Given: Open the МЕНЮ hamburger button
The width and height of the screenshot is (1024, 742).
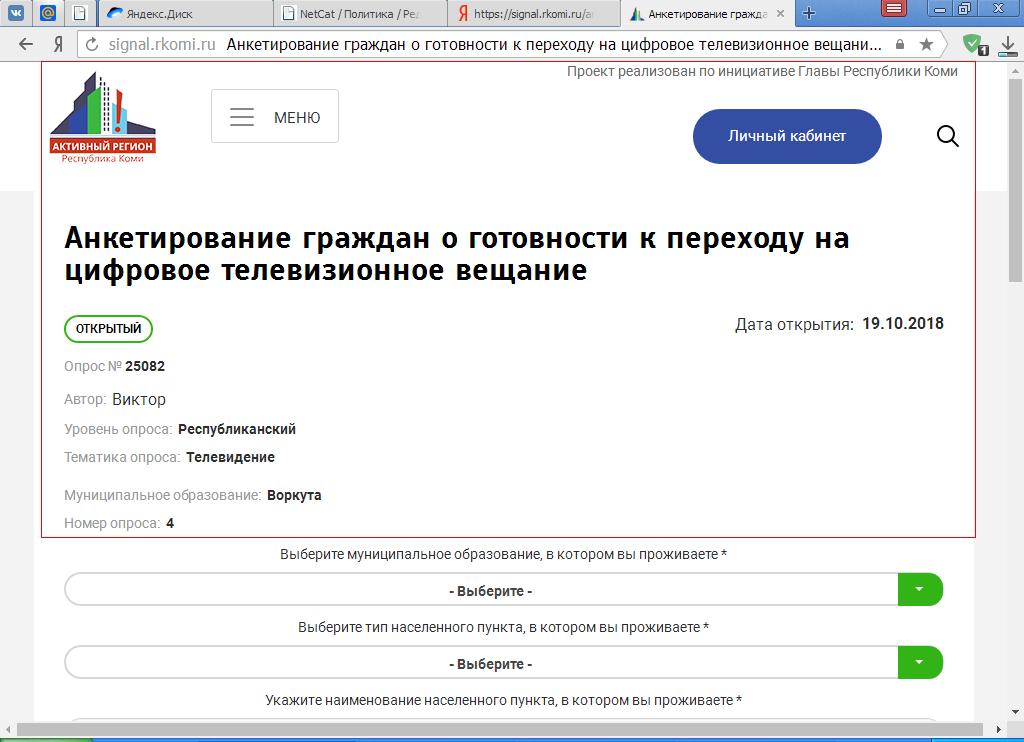Looking at the screenshot, I should 275,117.
